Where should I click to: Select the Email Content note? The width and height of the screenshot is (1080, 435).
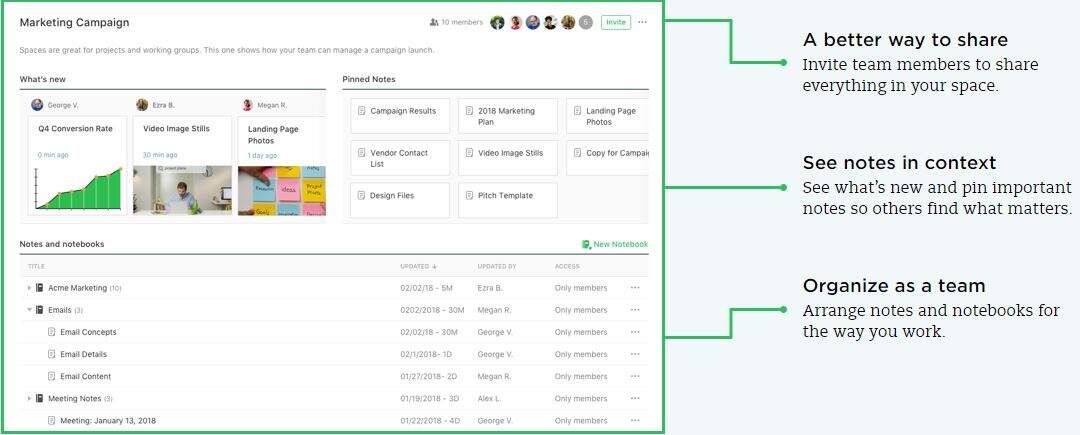pos(85,377)
